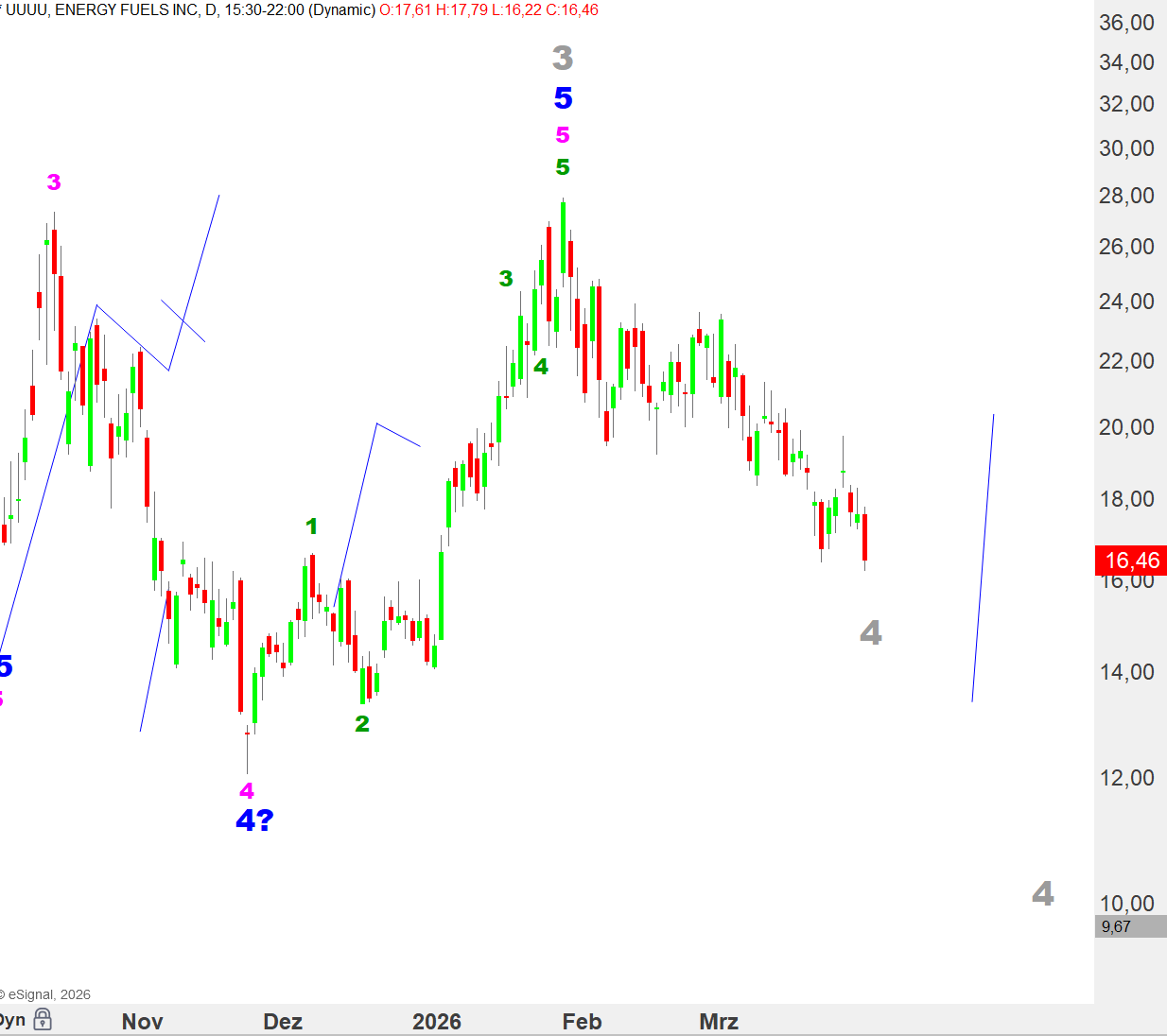The image size is (1167, 1036).
Task: Click the Nov label on time axis
Action: 143,1021
